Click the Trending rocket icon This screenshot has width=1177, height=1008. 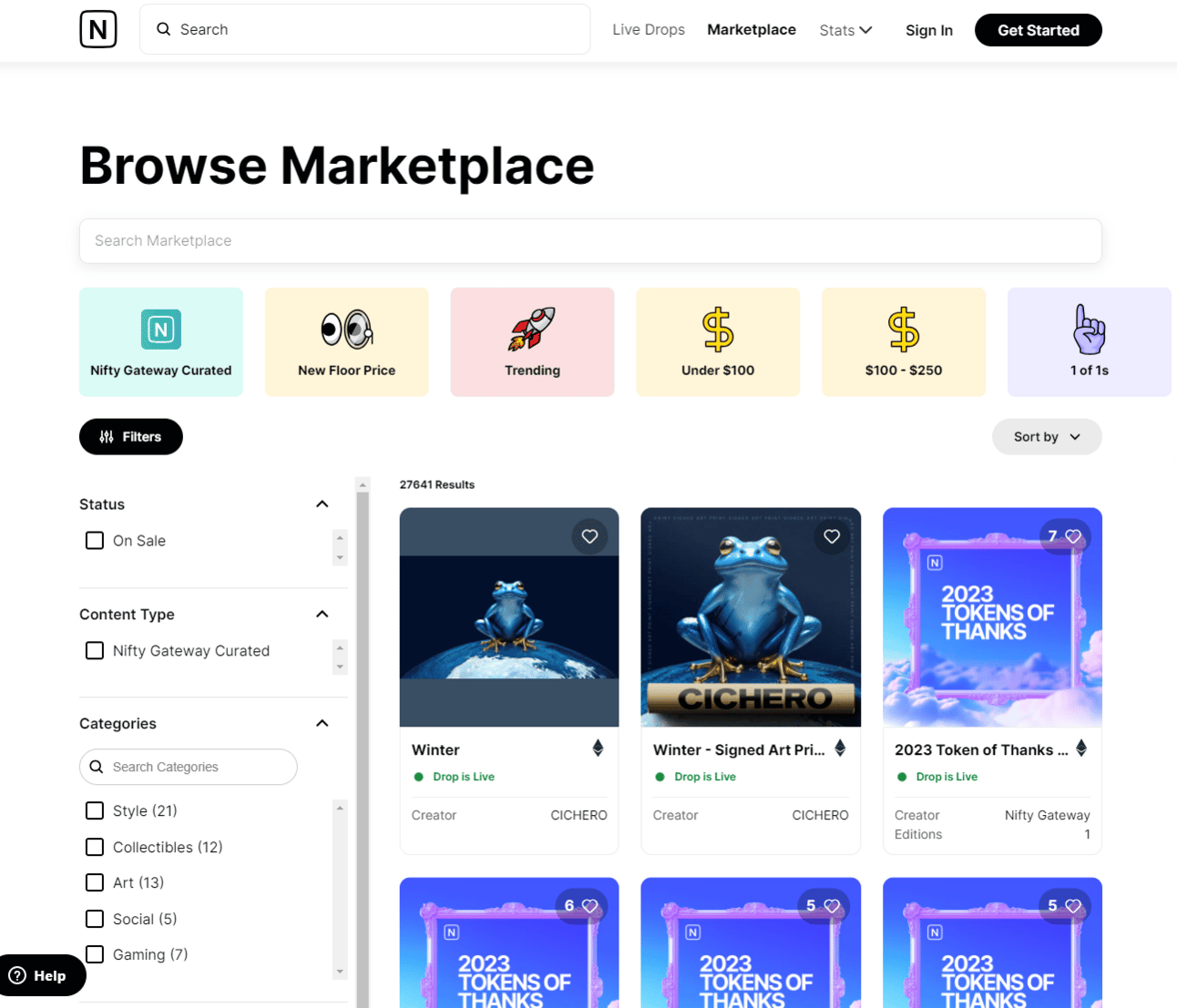click(x=533, y=329)
